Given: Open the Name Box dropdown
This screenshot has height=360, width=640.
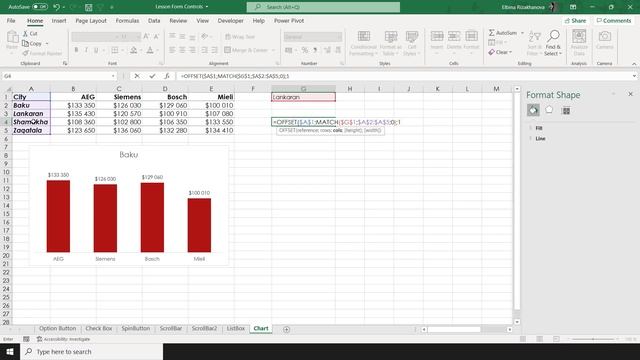Looking at the screenshot, I should tap(113, 76).
